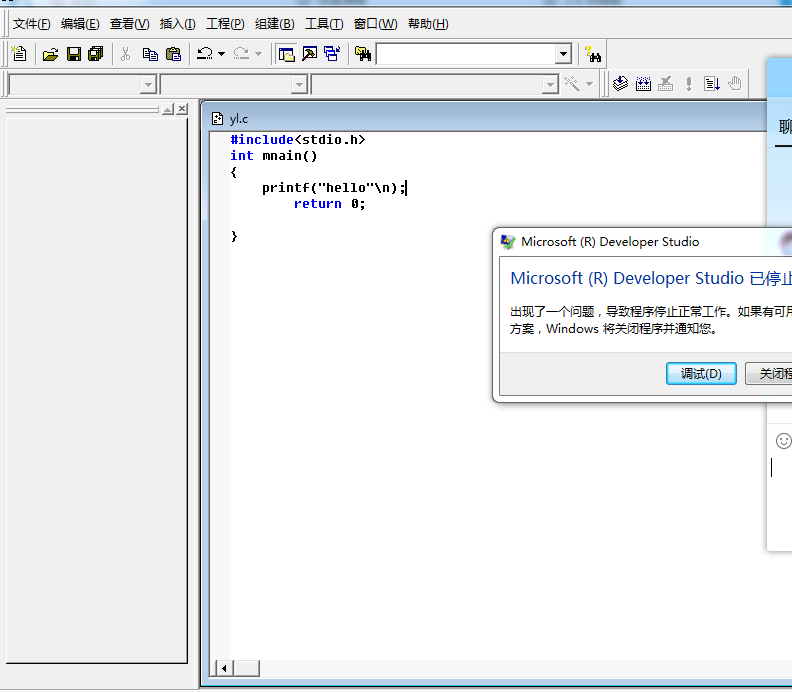
Task: Open the 工程(P) menu
Action: tap(225, 24)
